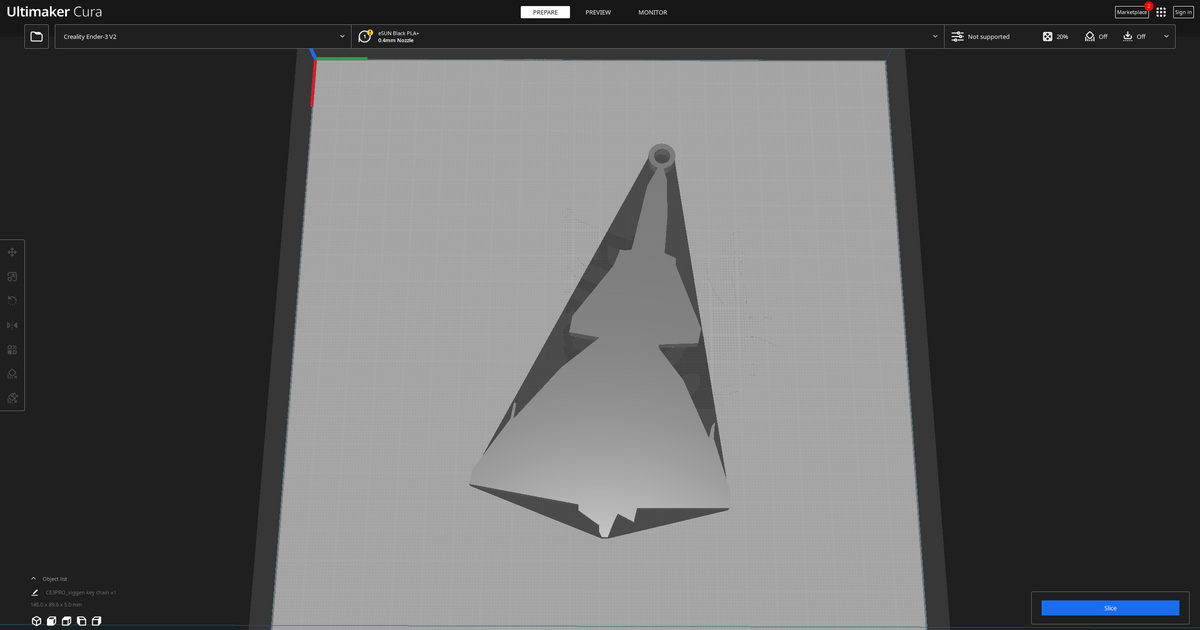Open a file with the folder icon
This screenshot has width=1200, height=630.
point(36,35)
